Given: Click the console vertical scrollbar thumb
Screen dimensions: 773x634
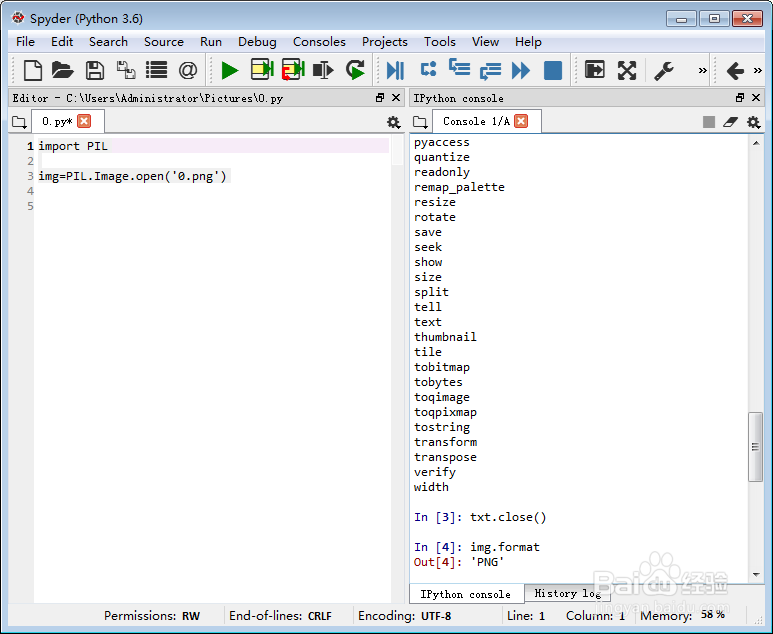Looking at the screenshot, I should pyautogui.click(x=755, y=447).
